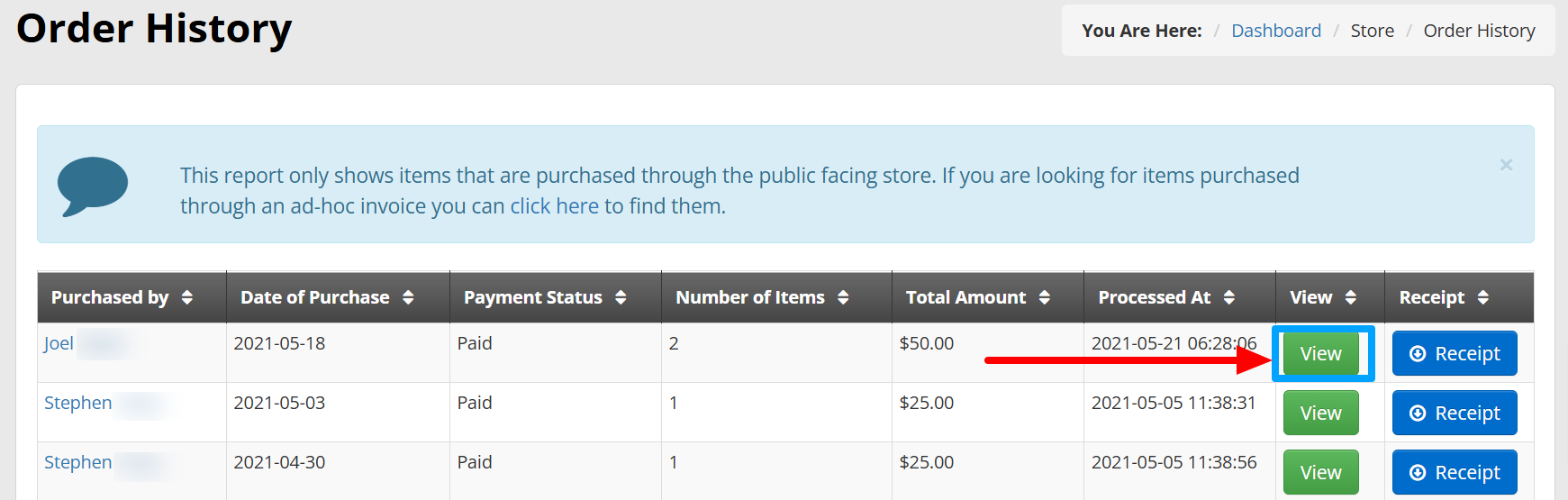View Stephen's 2021-05-03 order

click(1321, 414)
